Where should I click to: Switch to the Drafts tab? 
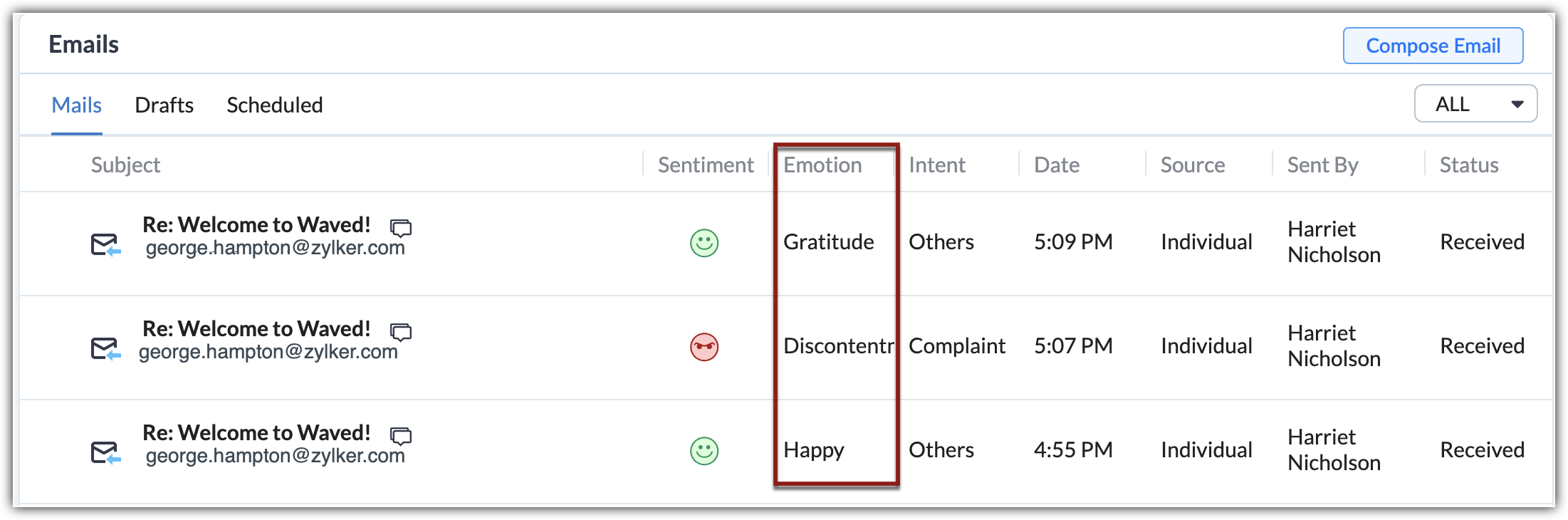coord(164,105)
